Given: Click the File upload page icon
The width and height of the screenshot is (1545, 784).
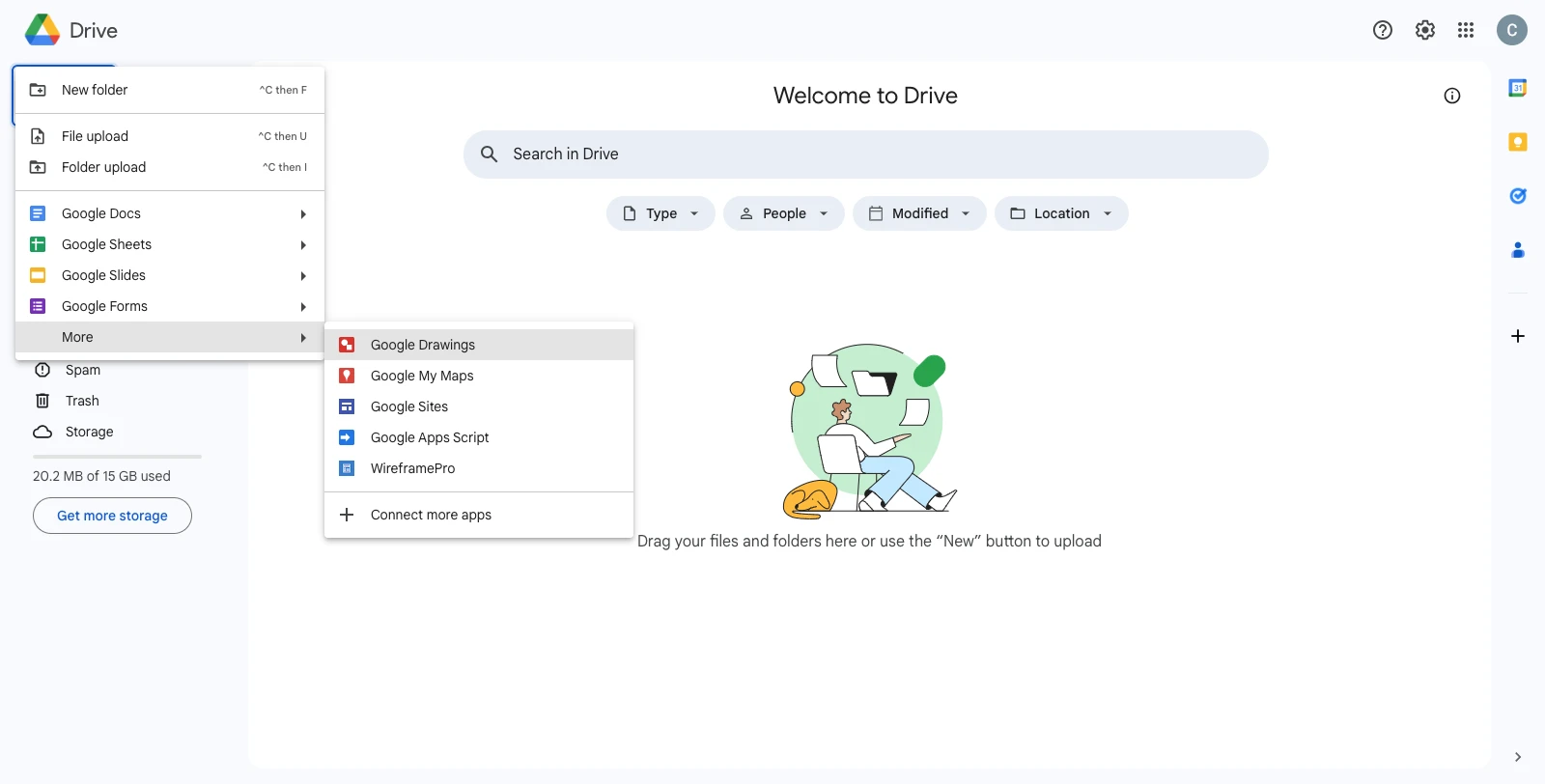Looking at the screenshot, I should coord(38,136).
